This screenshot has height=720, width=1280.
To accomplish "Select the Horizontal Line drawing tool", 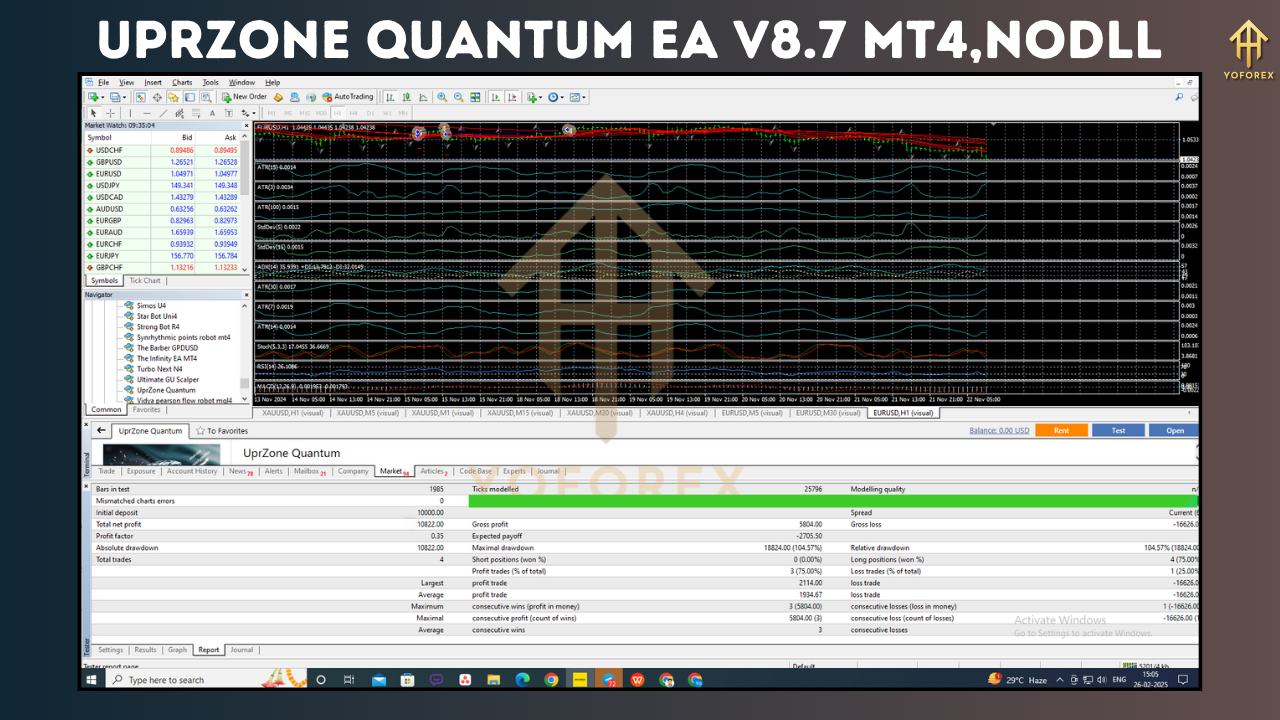I will click(147, 113).
